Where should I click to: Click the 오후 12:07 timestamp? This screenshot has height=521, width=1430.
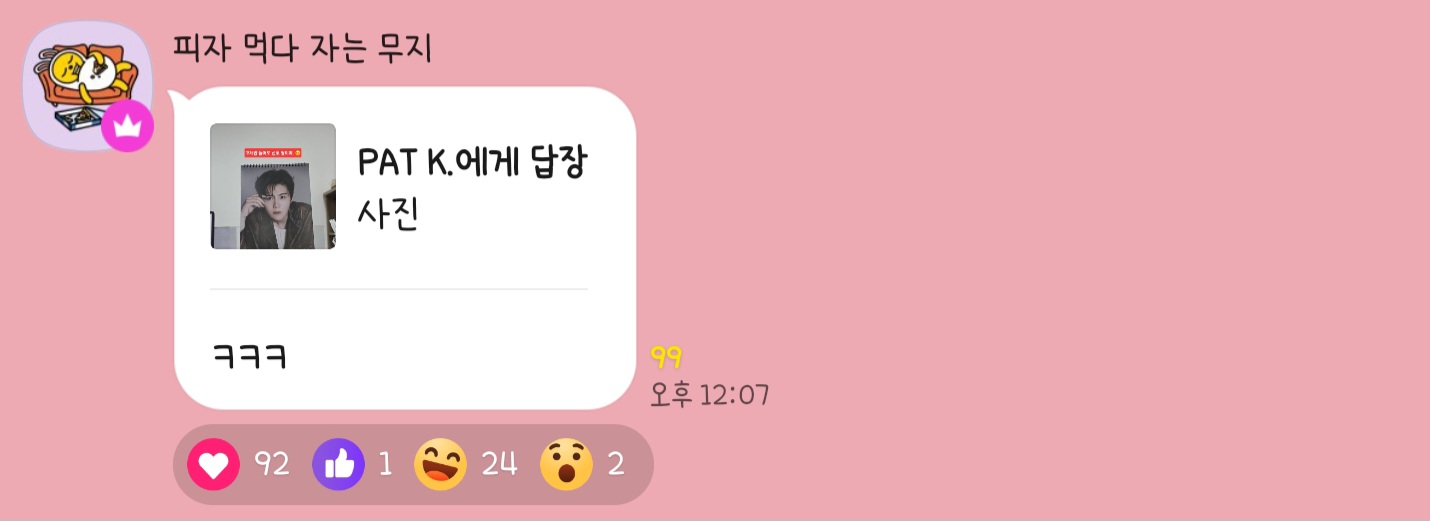coord(710,395)
